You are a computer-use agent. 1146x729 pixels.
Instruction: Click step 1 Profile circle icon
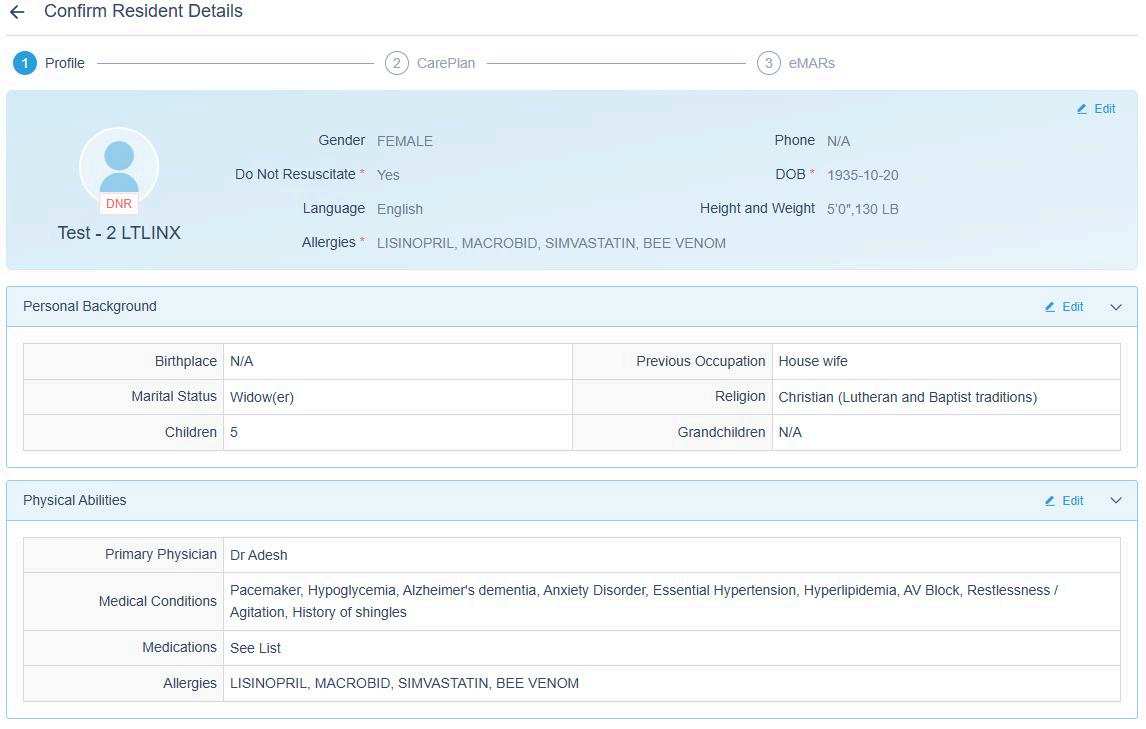(x=25, y=63)
